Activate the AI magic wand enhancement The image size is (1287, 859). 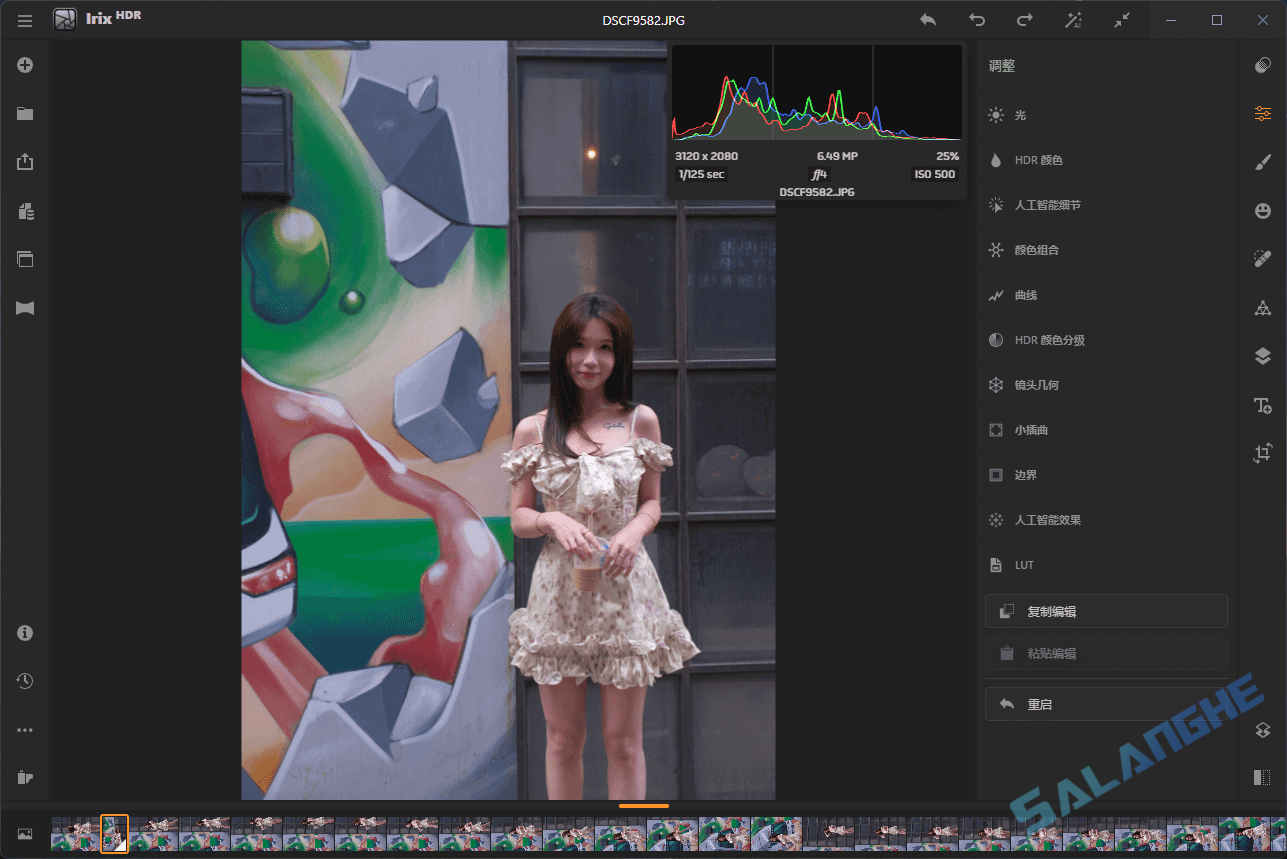point(1073,19)
